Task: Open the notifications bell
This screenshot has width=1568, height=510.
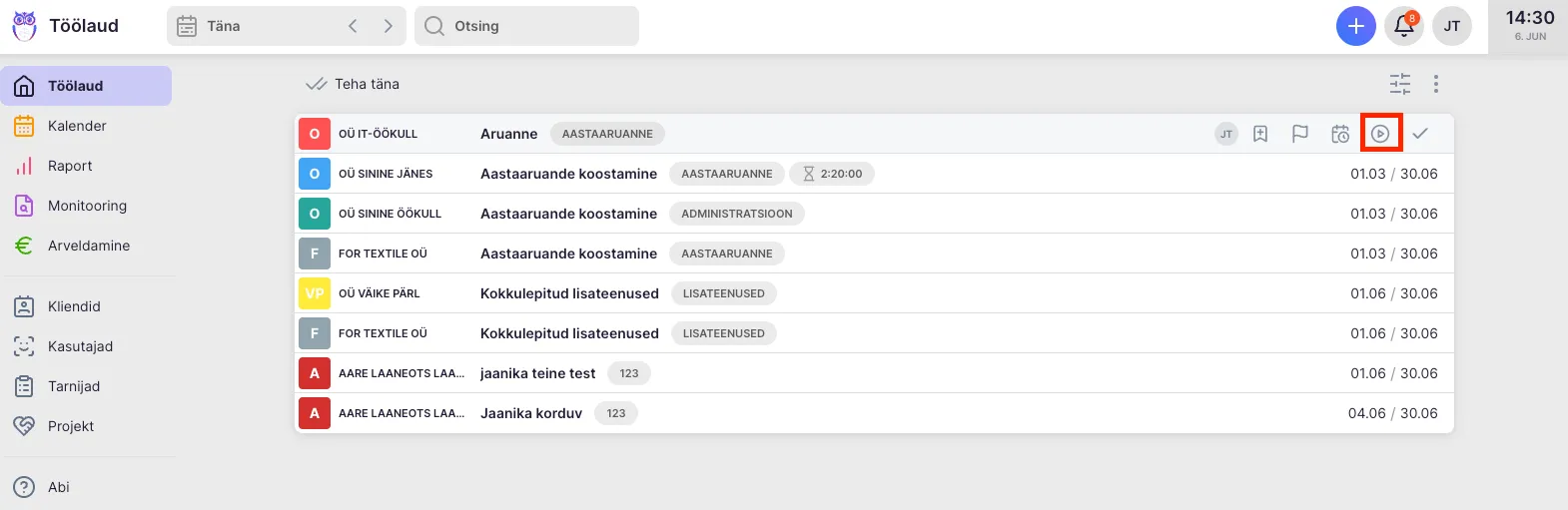Action: [x=1403, y=26]
